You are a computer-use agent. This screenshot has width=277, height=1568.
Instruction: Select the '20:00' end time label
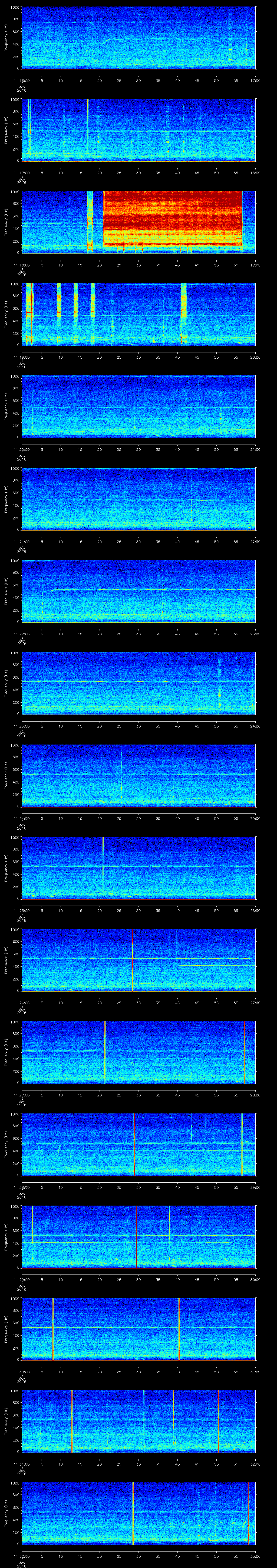[255, 357]
